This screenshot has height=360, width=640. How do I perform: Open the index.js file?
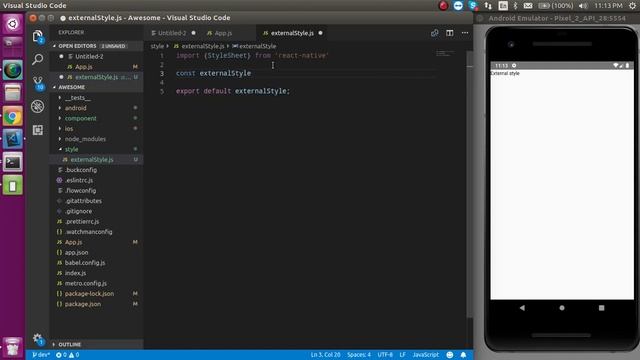point(96,273)
